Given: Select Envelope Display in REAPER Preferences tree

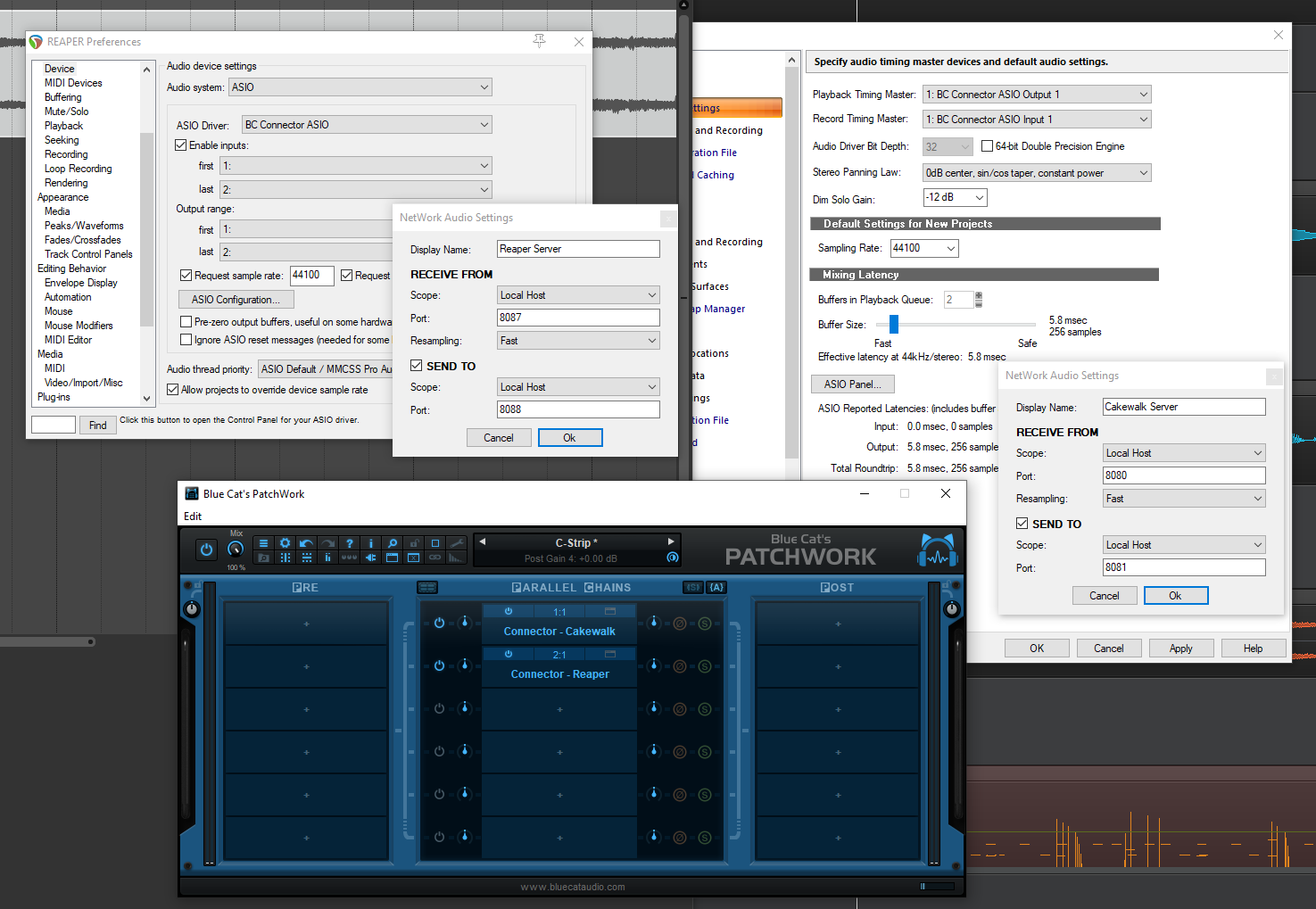Looking at the screenshot, I should [x=81, y=283].
